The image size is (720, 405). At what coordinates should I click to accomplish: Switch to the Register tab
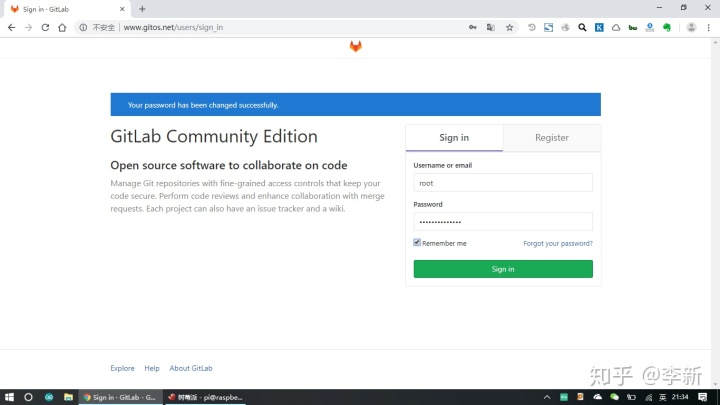[552, 138]
